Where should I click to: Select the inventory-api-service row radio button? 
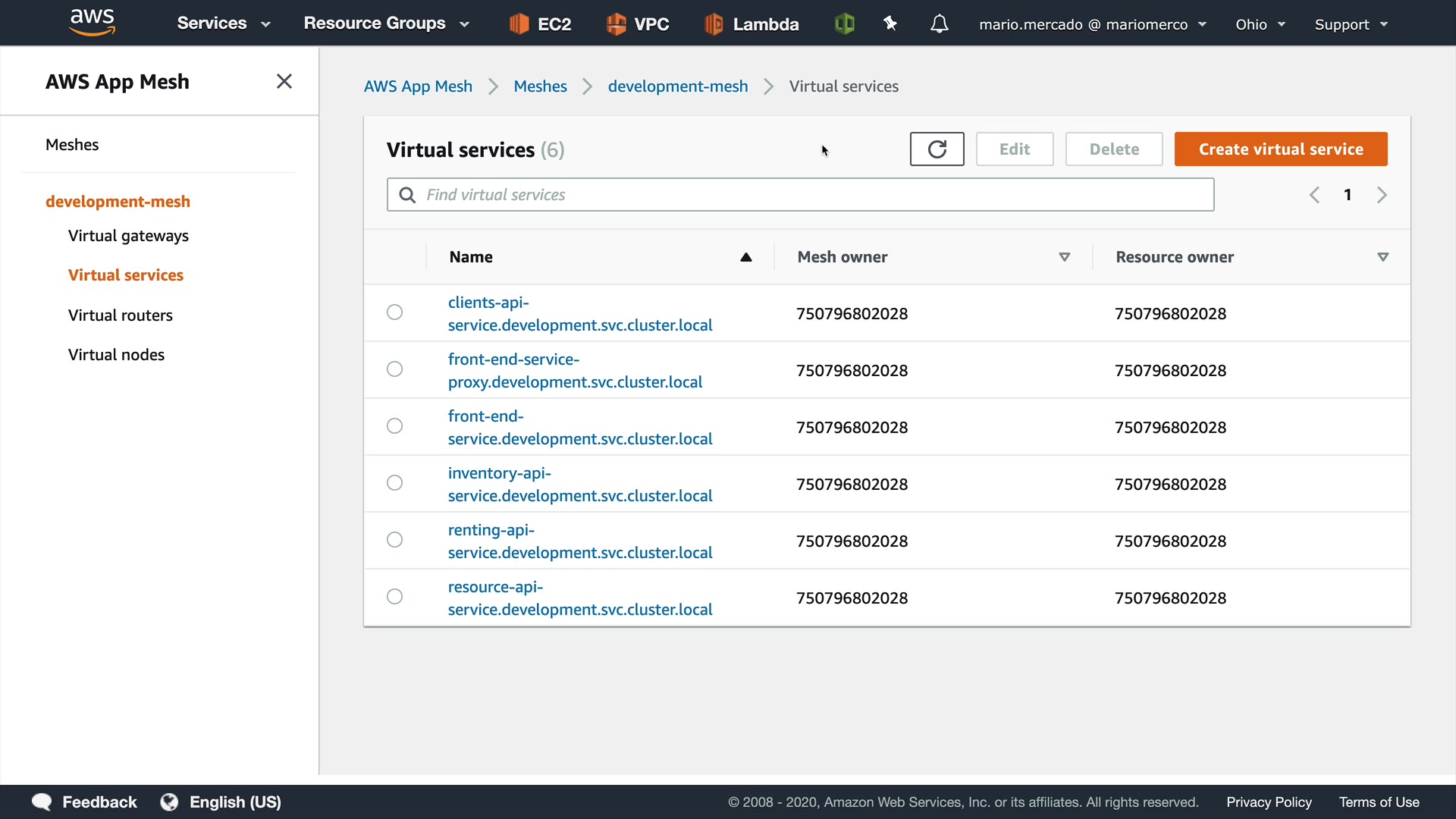pyautogui.click(x=394, y=483)
